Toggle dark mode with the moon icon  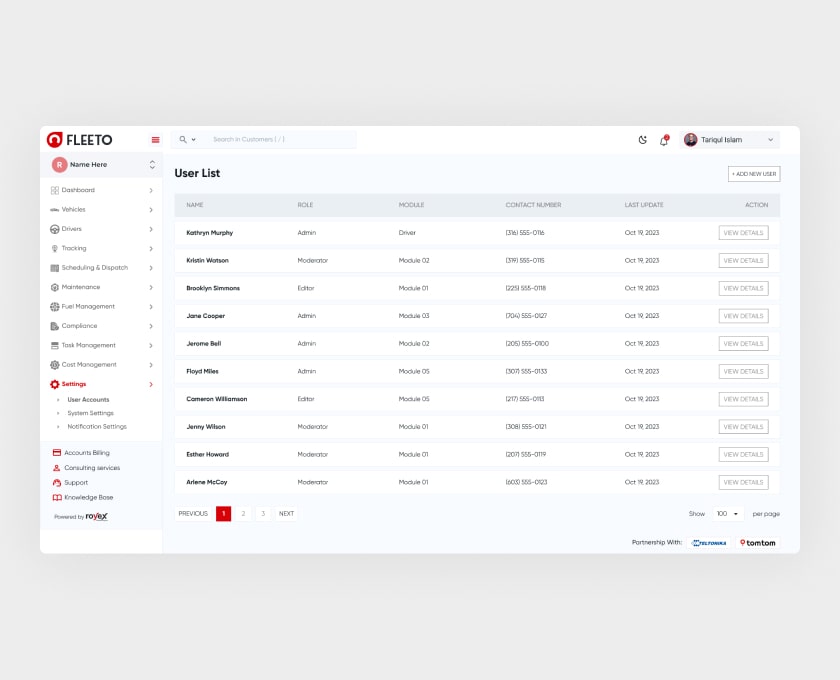pos(643,140)
